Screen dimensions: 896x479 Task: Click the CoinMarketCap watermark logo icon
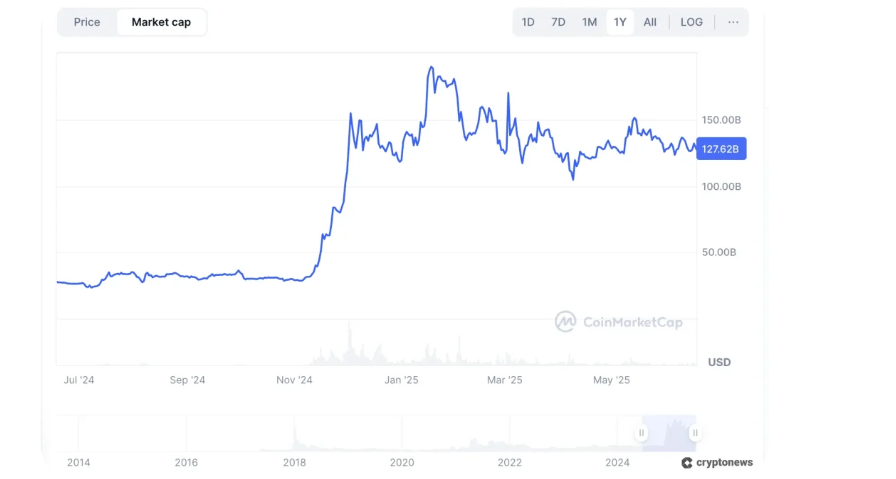point(566,321)
